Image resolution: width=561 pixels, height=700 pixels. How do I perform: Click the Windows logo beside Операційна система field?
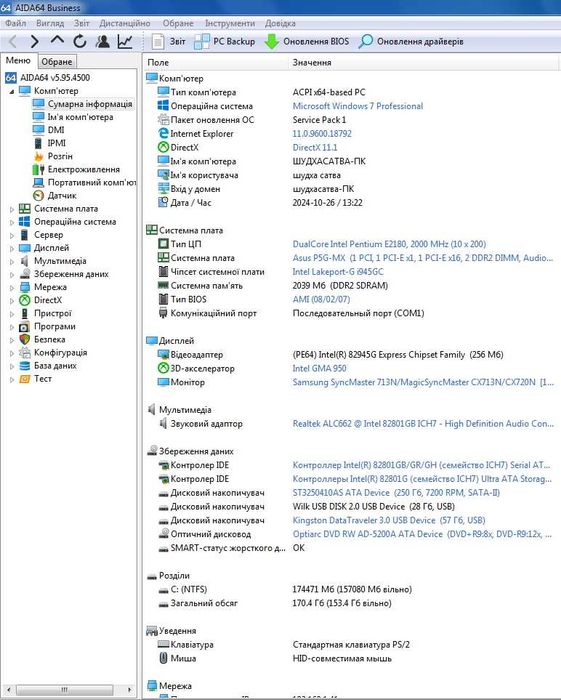click(163, 106)
